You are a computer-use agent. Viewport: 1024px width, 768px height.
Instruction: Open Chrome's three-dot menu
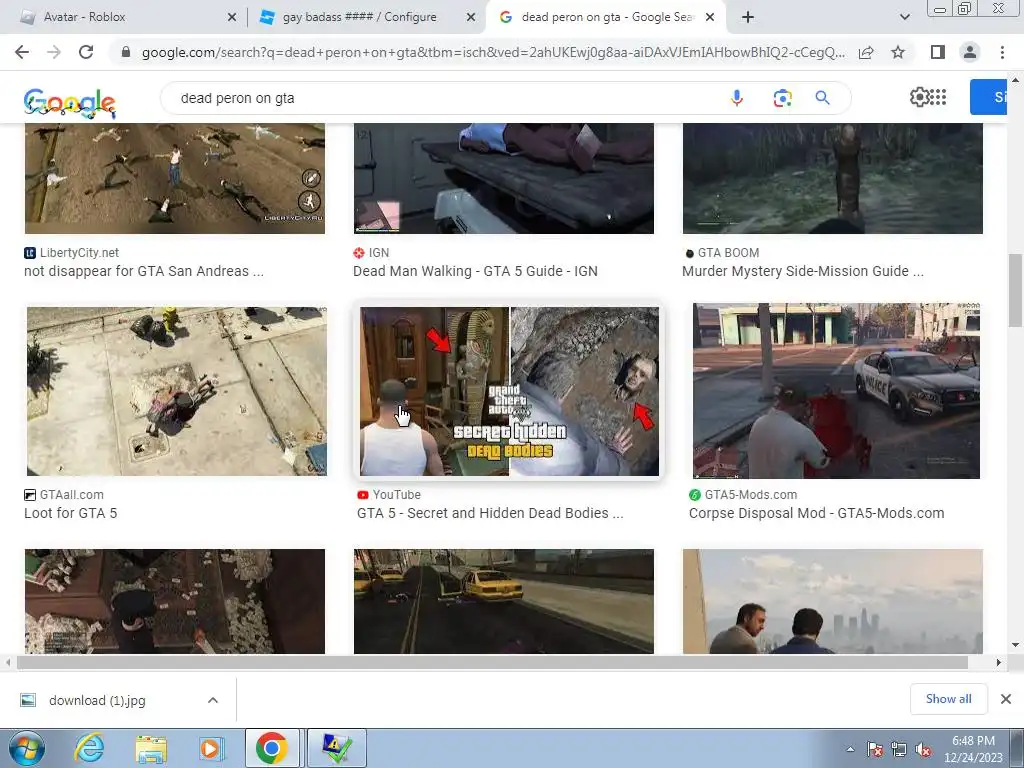[1002, 52]
